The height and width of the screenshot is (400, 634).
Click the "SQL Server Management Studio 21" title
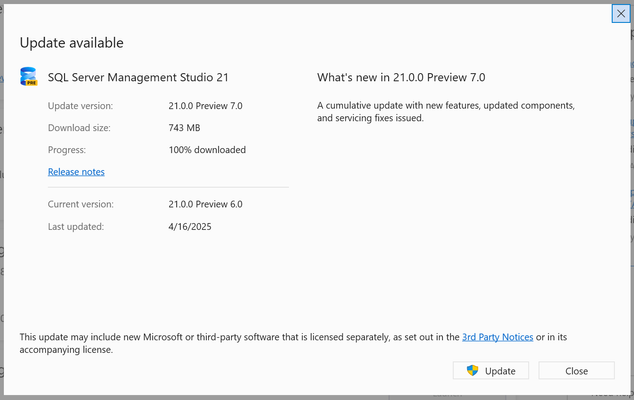click(x=138, y=77)
